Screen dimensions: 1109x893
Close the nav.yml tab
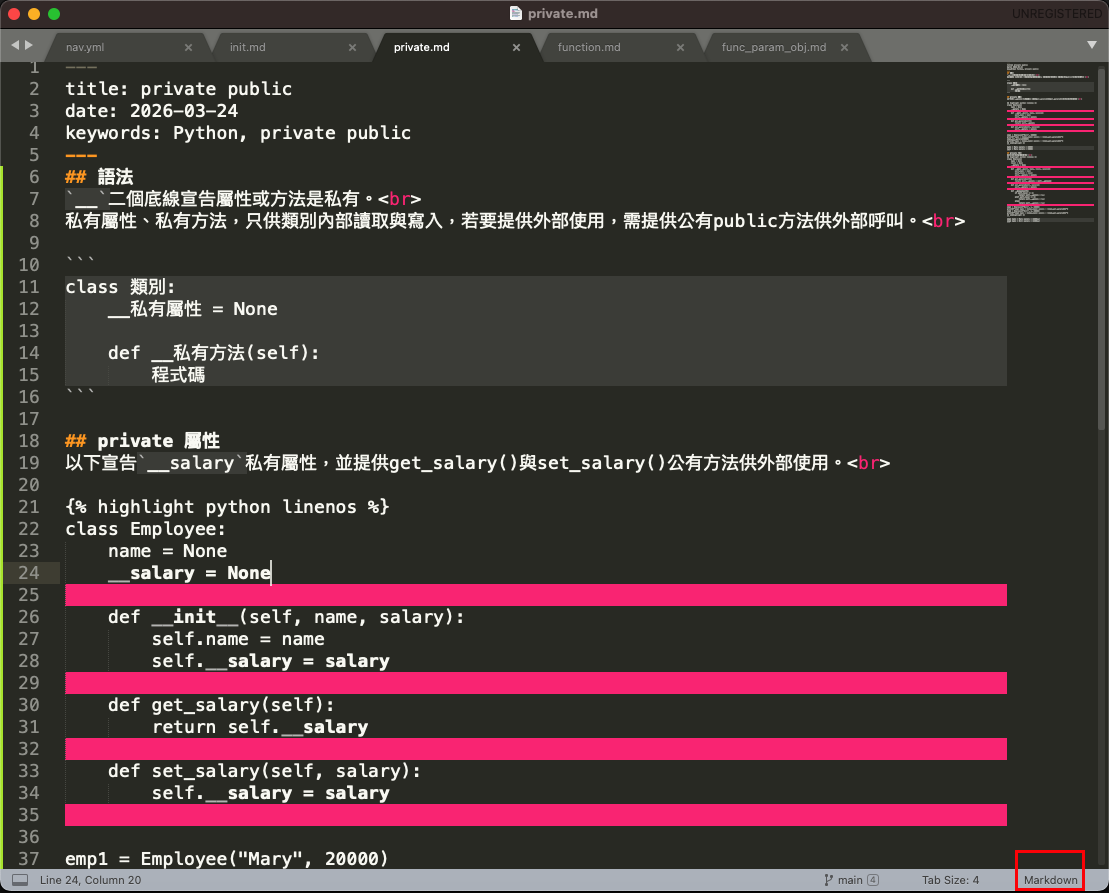[188, 47]
